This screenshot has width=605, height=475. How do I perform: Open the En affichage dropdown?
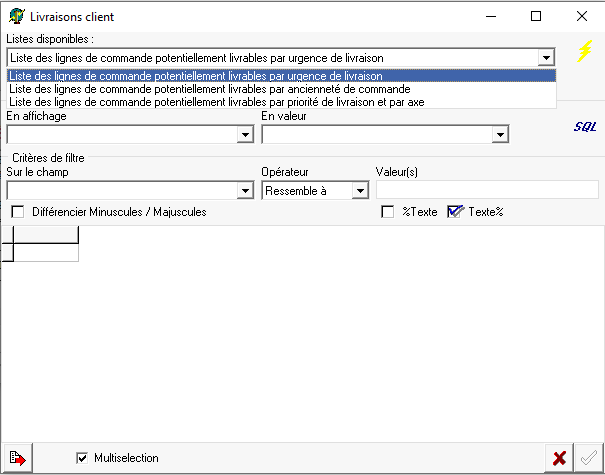[244, 134]
